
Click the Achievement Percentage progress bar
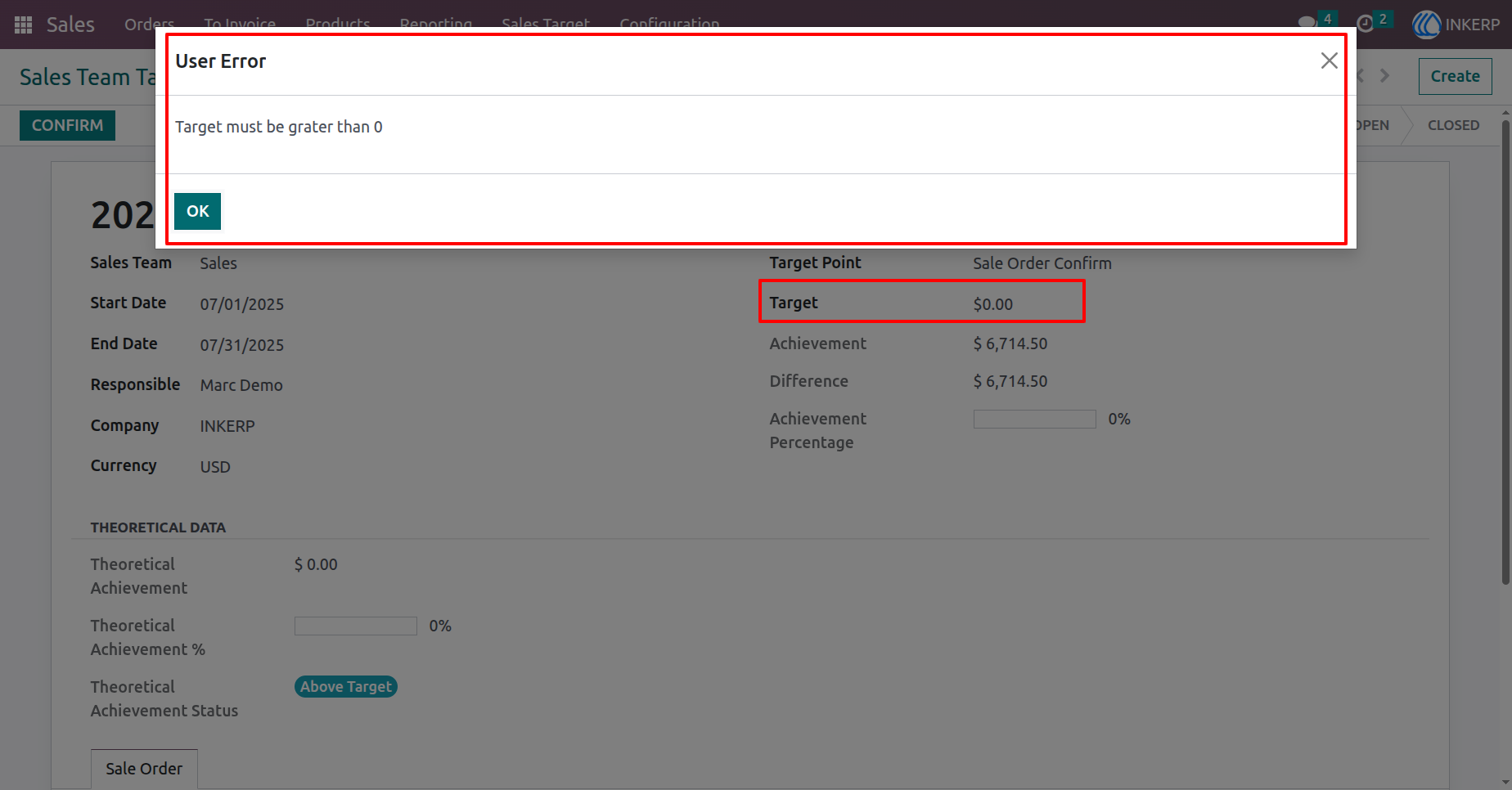1034,419
